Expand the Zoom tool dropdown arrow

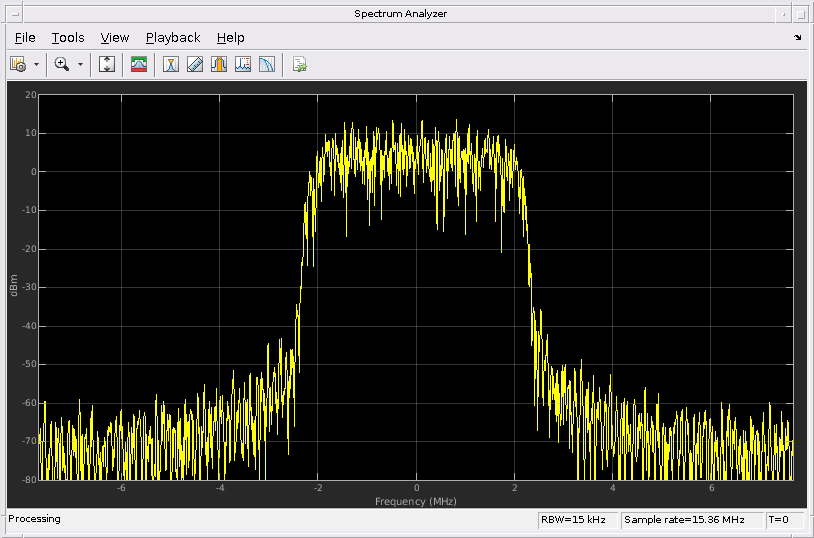pyautogui.click(x=81, y=64)
